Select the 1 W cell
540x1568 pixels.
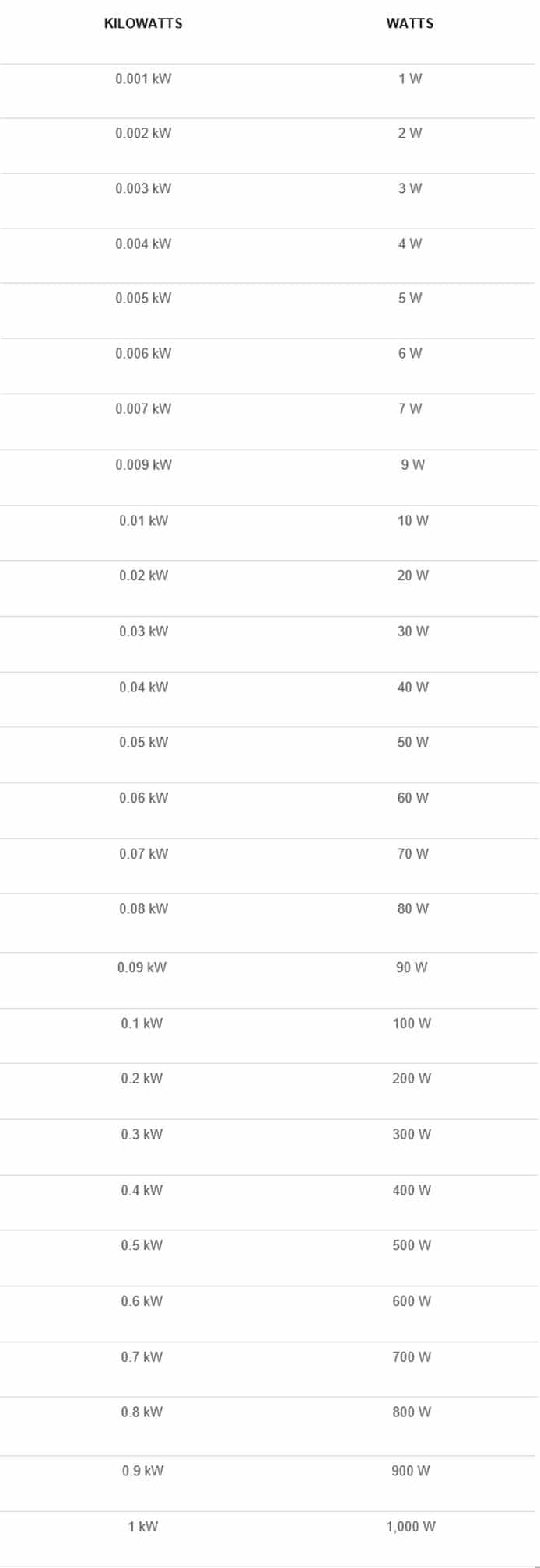pos(410,79)
